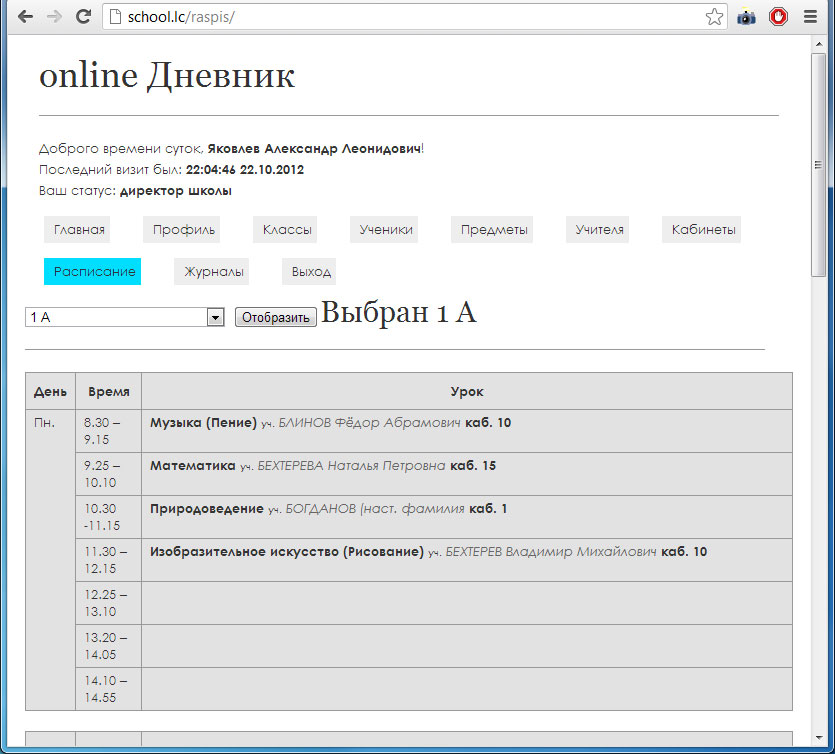Click the Природоведение lesson
835x754 pixels.
tap(207, 509)
